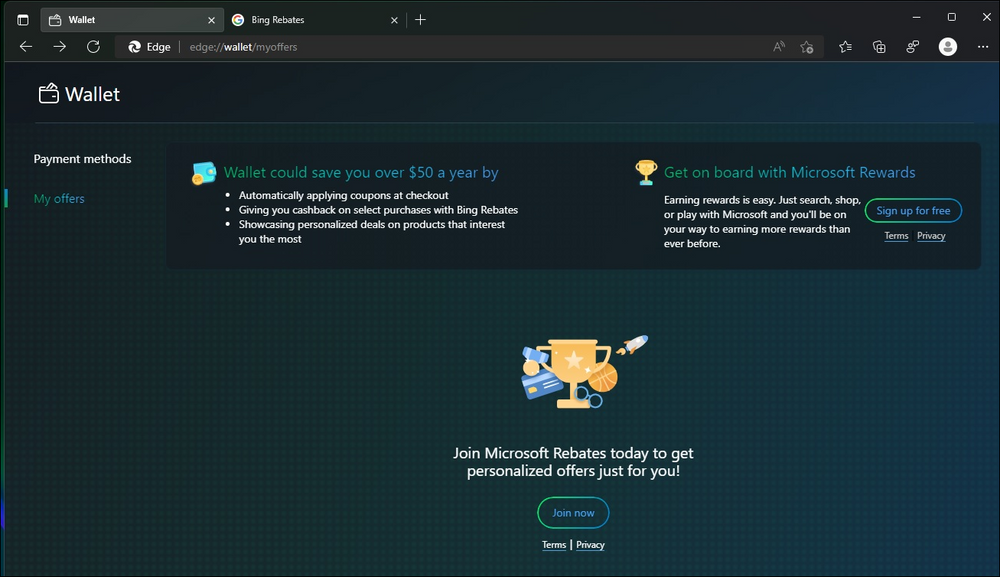Select Payment methods in the sidebar
Image resolution: width=1000 pixels, height=577 pixels.
click(x=82, y=158)
